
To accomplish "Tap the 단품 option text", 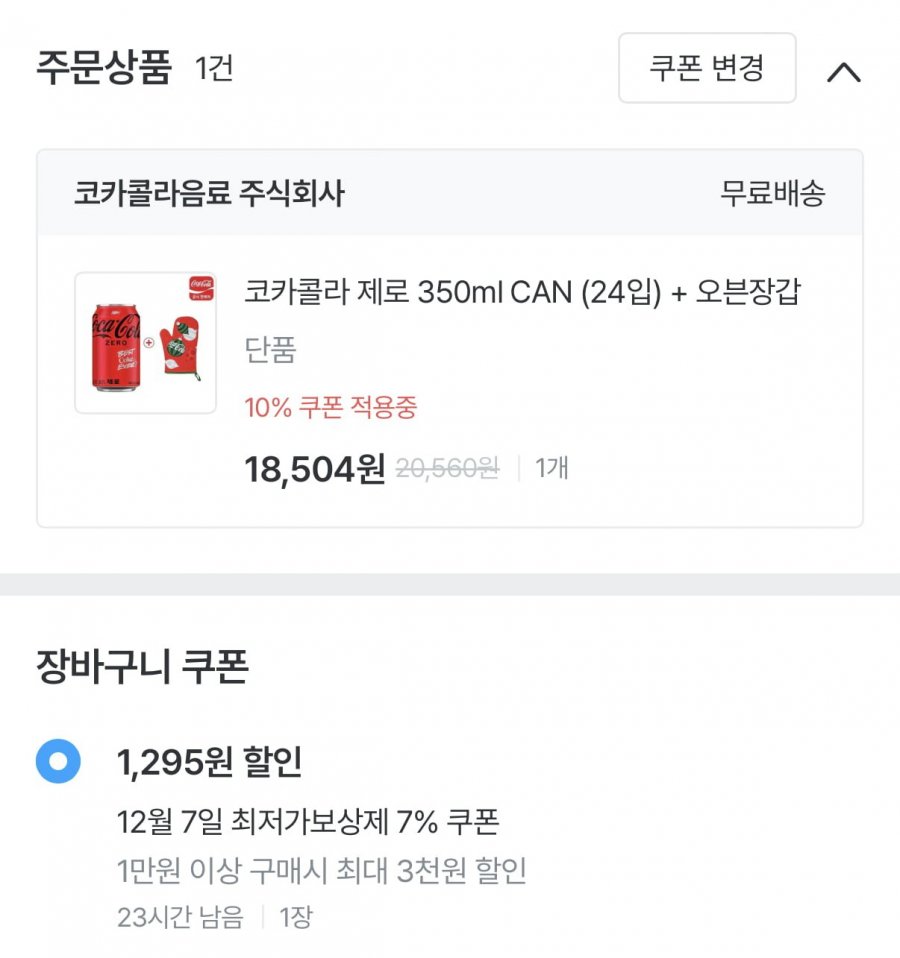I will [270, 350].
